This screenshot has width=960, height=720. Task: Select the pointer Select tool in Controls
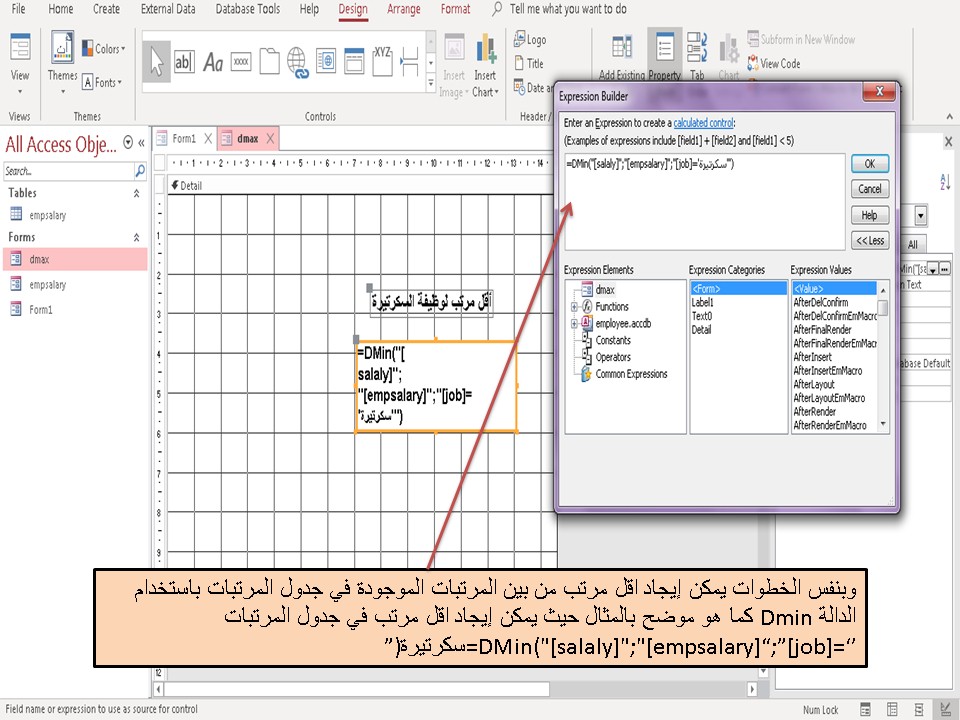156,60
